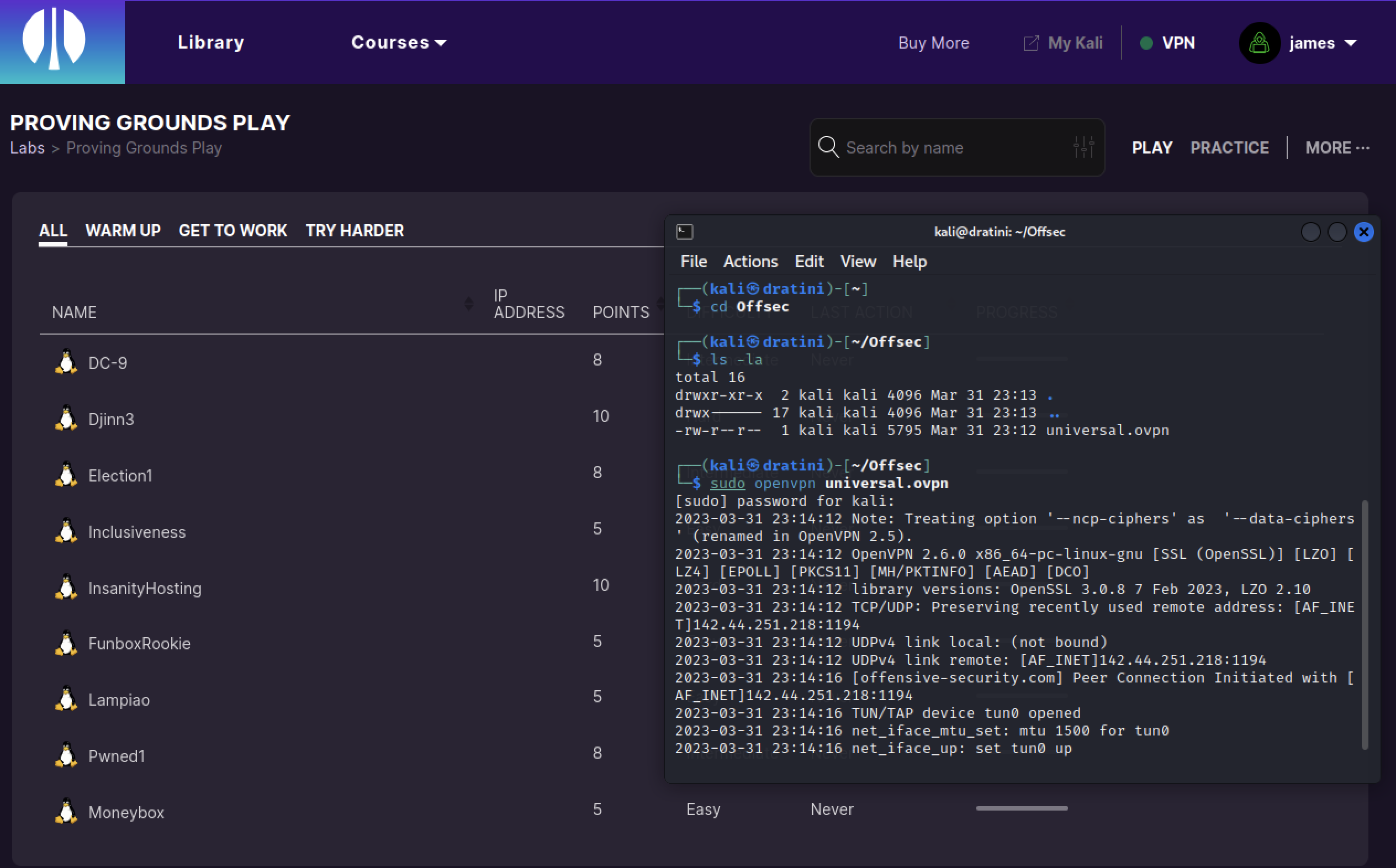1396x868 pixels.
Task: Select the TRY HARDER tab
Action: click(354, 231)
